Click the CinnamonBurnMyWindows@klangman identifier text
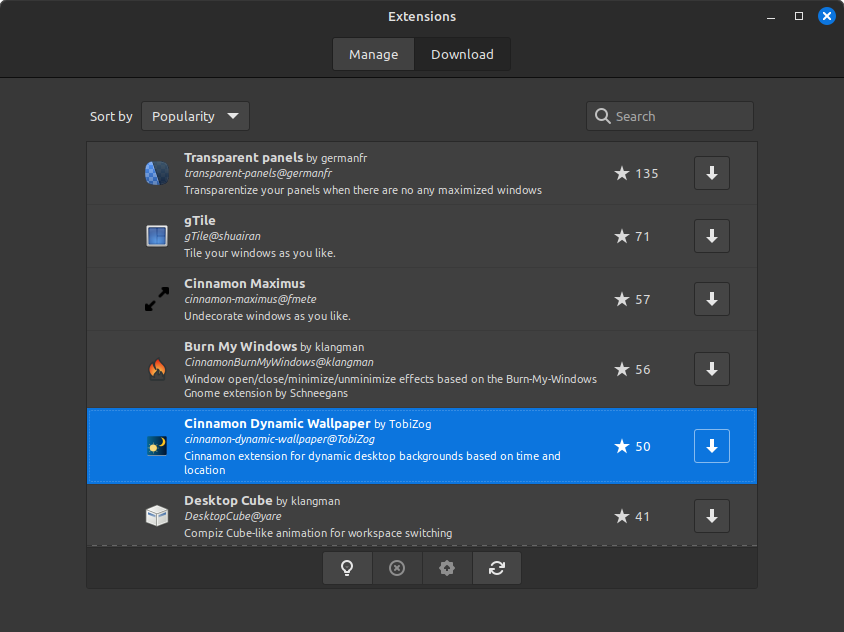The image size is (844, 632). click(x=279, y=362)
